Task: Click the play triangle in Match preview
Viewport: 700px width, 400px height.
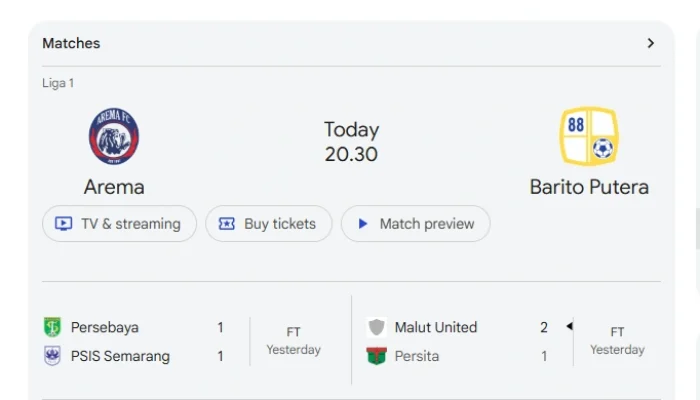Action: [x=363, y=224]
